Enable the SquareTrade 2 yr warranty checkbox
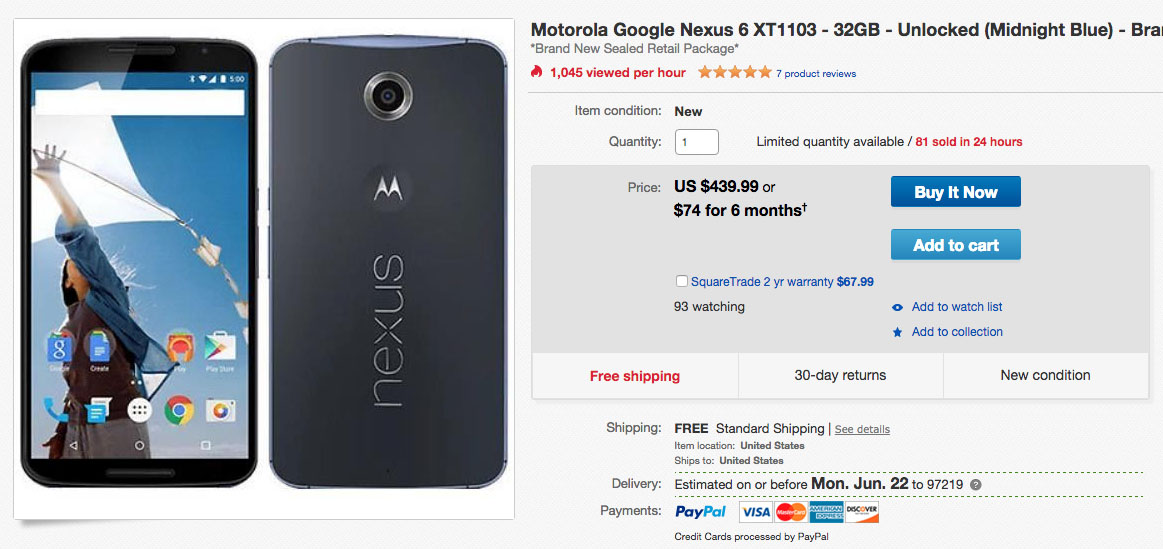Viewport: 1163px width, 549px height. tap(682, 282)
